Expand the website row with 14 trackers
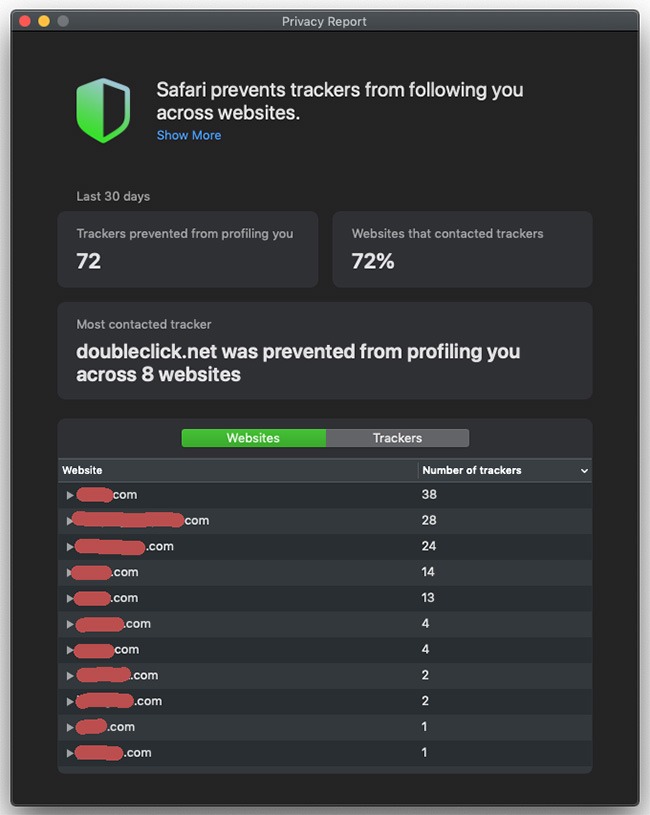 (70, 573)
